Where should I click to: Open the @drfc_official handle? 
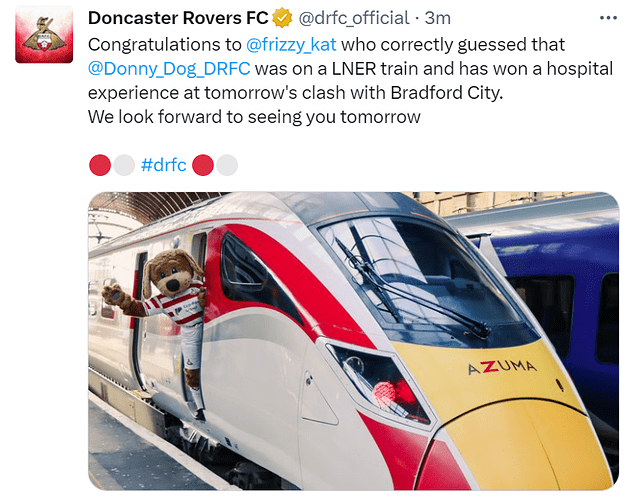[x=354, y=18]
